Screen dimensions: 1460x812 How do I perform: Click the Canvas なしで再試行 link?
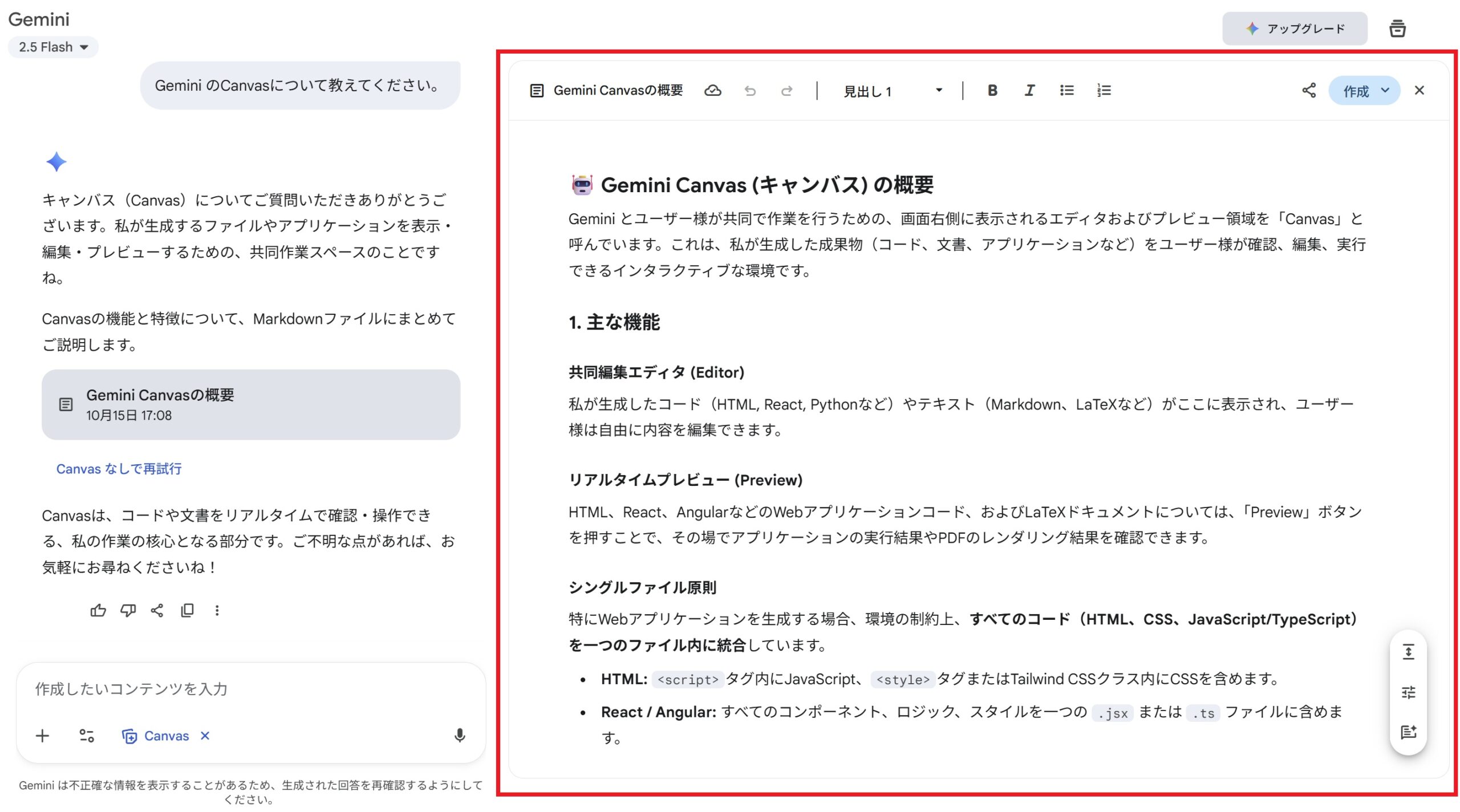pyautogui.click(x=119, y=469)
